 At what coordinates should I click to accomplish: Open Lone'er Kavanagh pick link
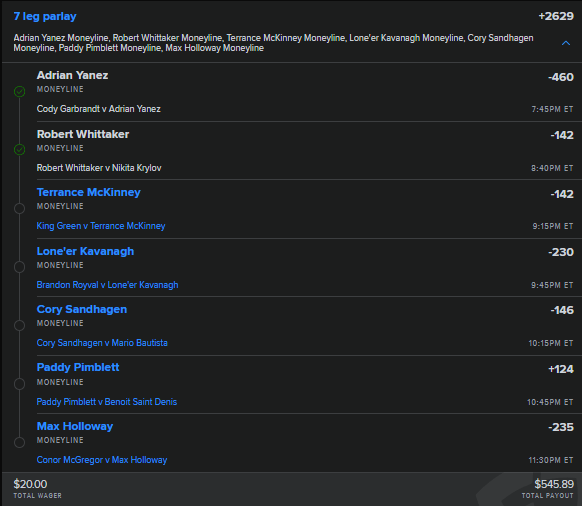pos(85,251)
